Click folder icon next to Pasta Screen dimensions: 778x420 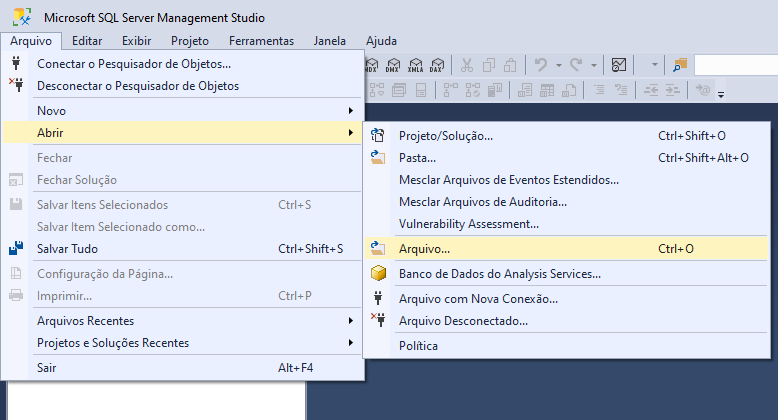coord(378,157)
